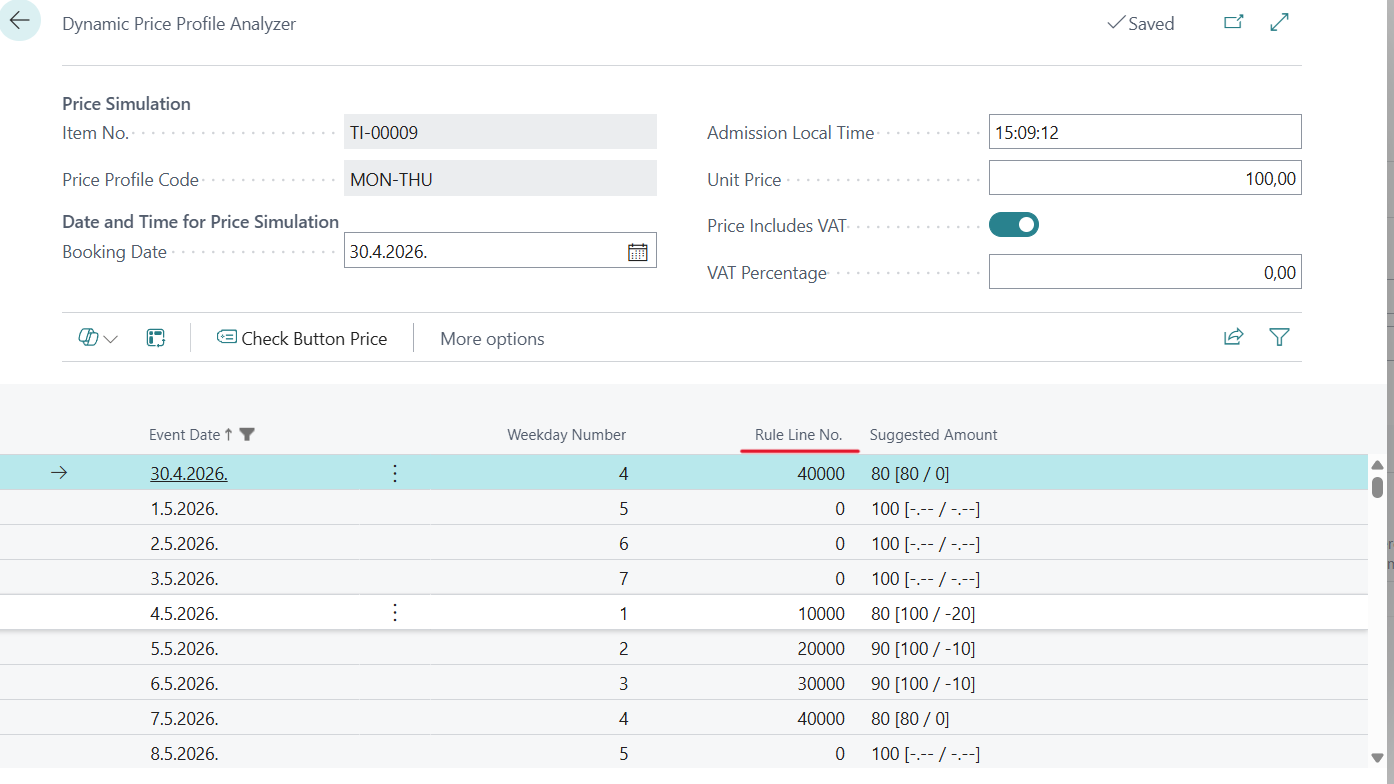Expand the page to full screen
The image size is (1394, 784).
point(1279,22)
